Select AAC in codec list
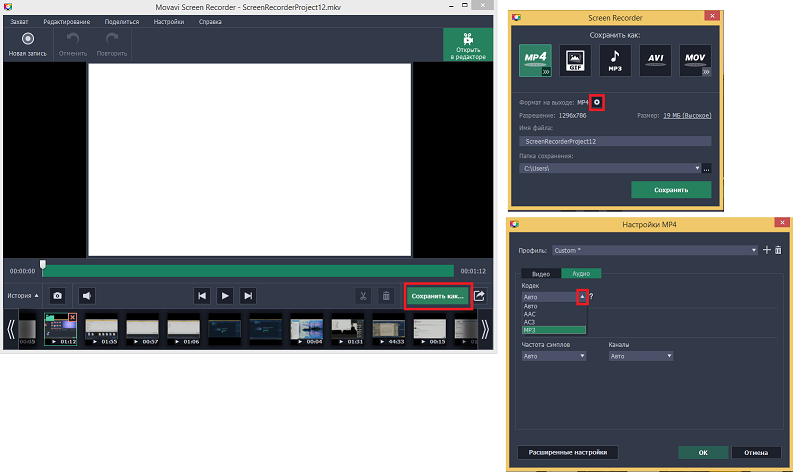 (554, 314)
